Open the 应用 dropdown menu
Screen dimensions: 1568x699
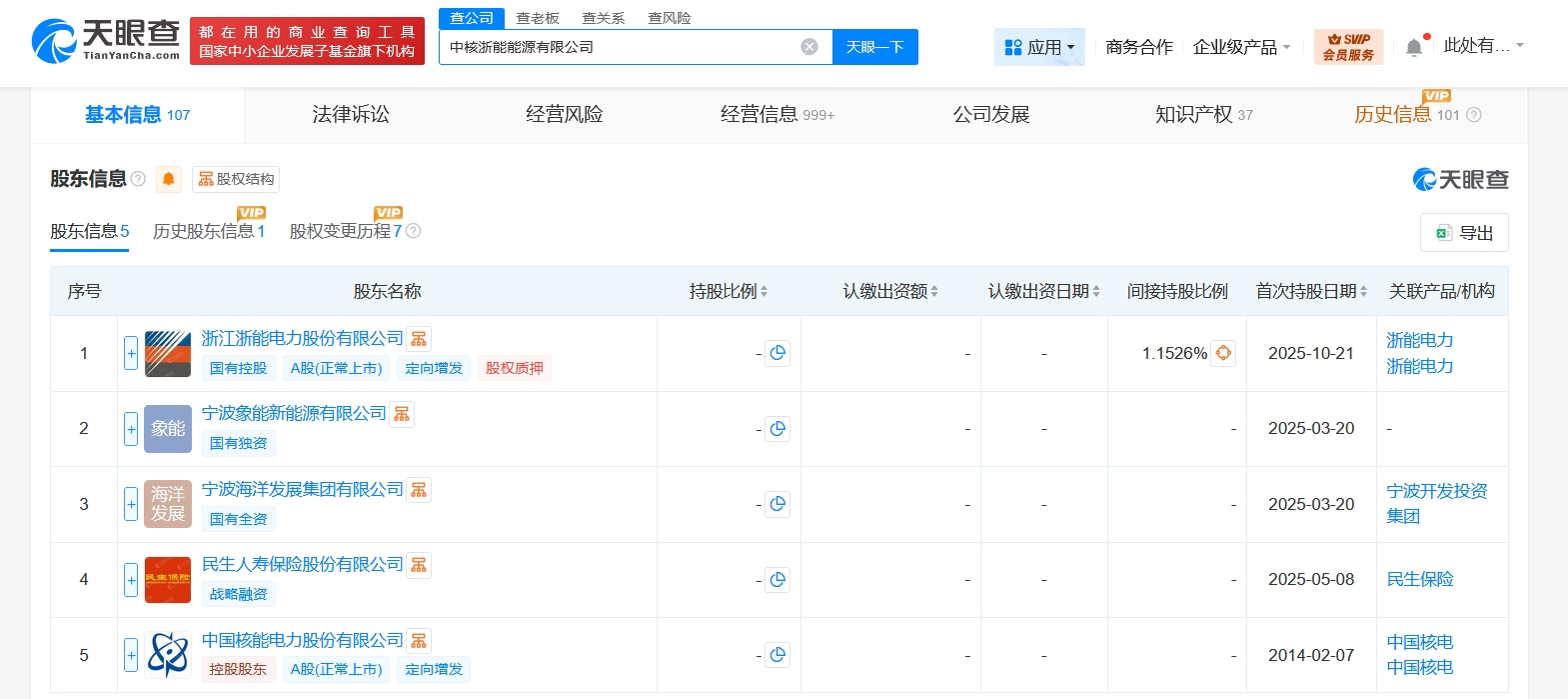tap(1039, 47)
